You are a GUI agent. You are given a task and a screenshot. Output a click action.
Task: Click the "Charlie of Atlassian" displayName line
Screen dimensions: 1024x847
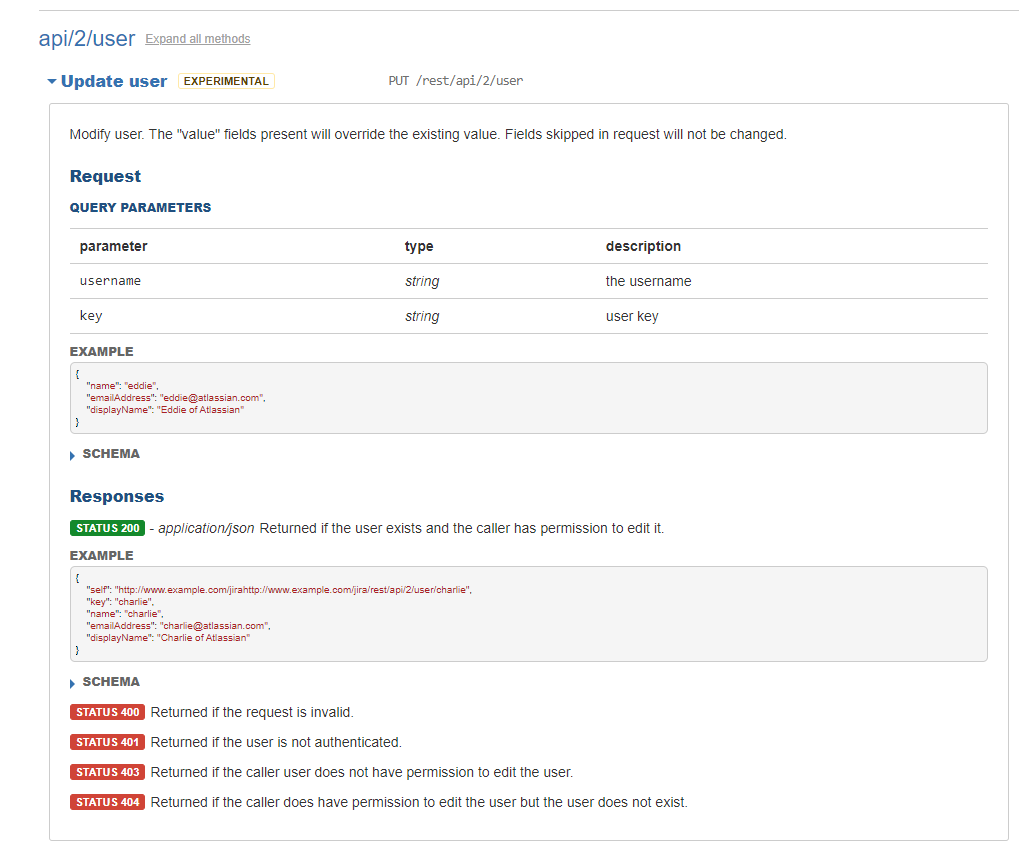[x=168, y=638]
